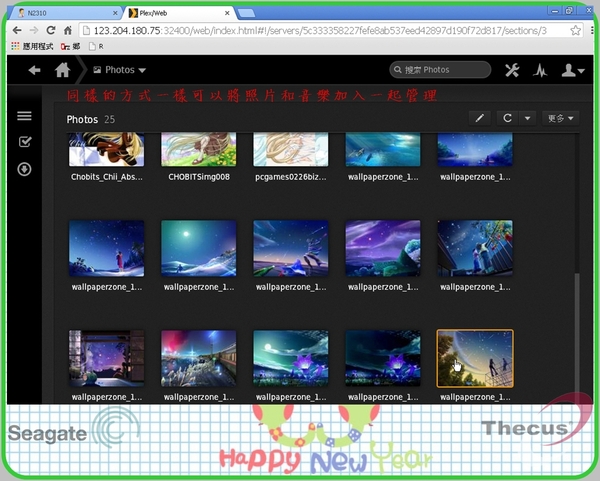
Task: Click the refresh library icon
Action: 508,118
